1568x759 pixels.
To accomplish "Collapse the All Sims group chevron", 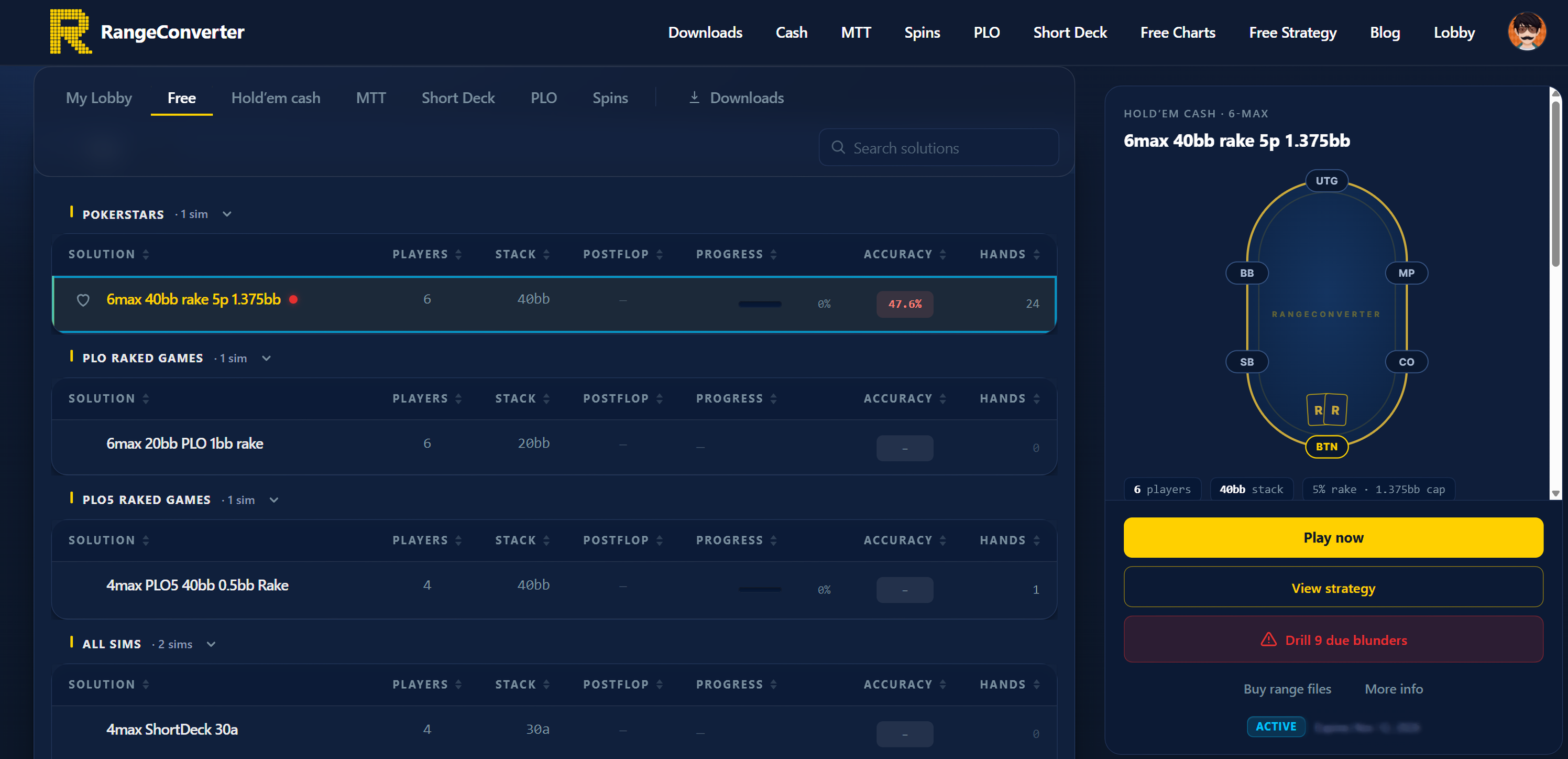I will 211,645.
